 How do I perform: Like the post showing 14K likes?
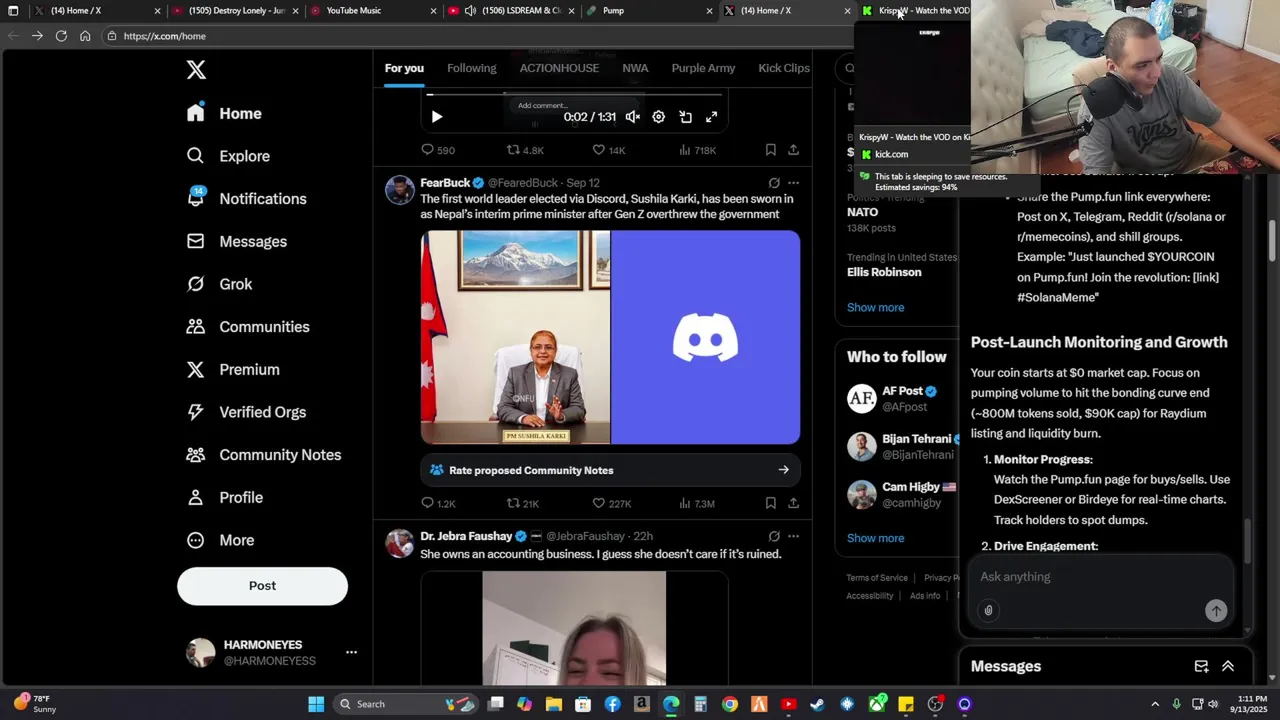(608, 150)
